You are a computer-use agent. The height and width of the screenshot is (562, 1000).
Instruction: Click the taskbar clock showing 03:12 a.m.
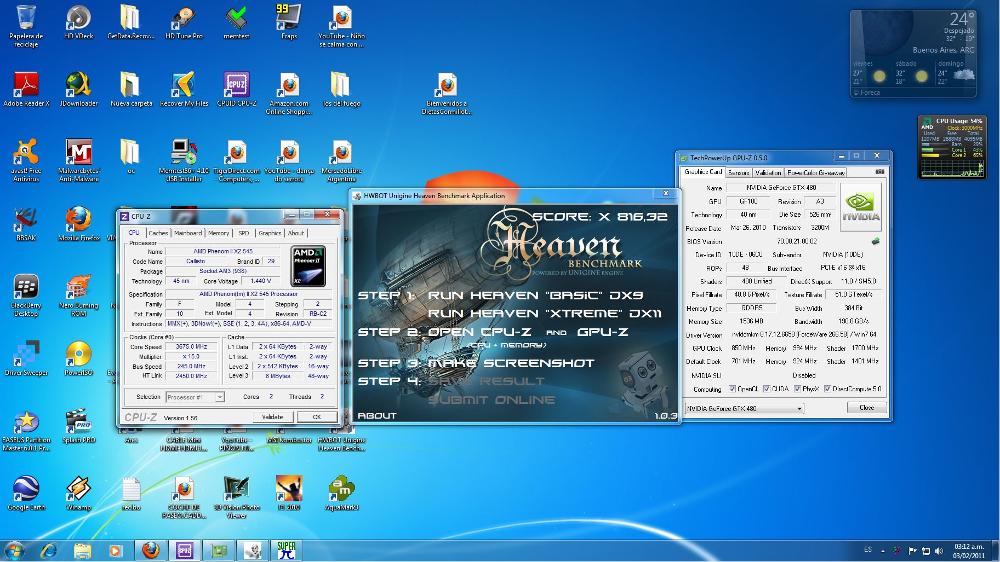tap(969, 551)
